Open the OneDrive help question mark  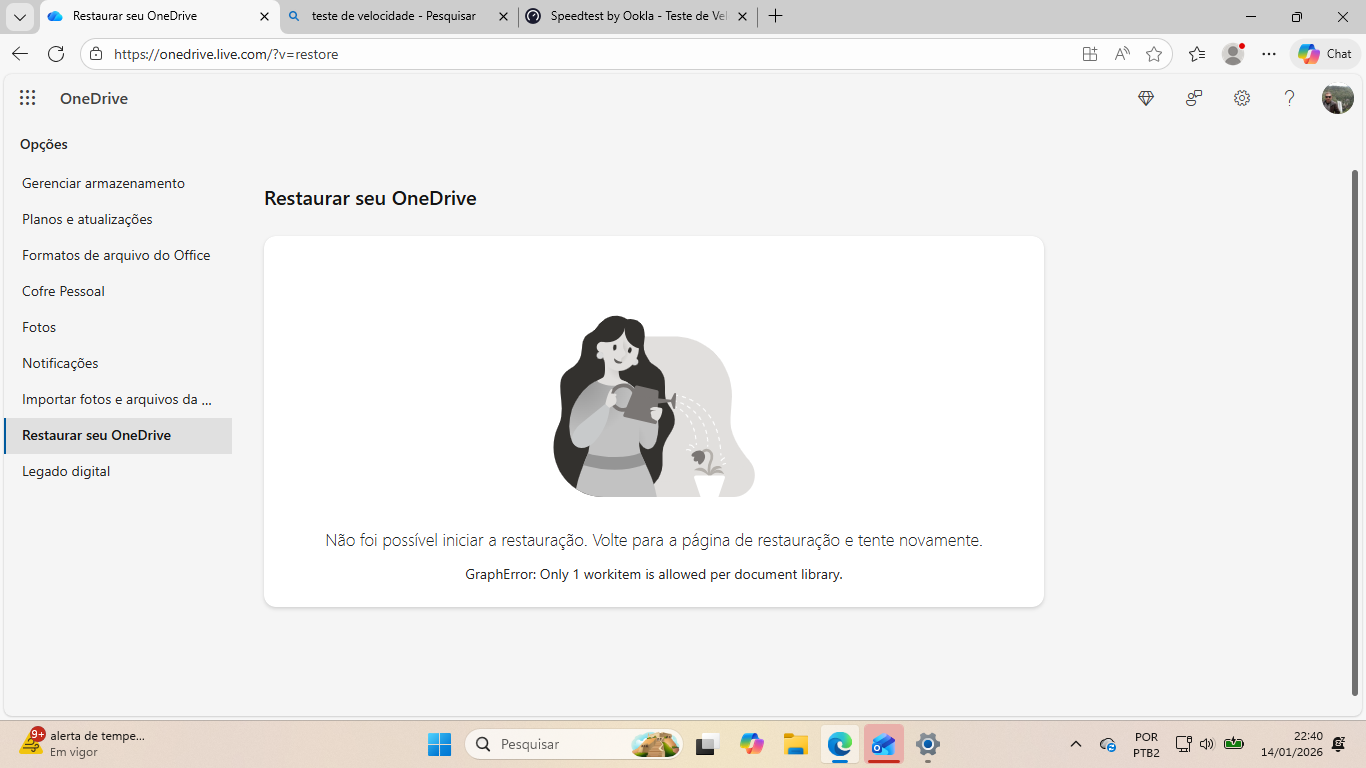[x=1290, y=98]
